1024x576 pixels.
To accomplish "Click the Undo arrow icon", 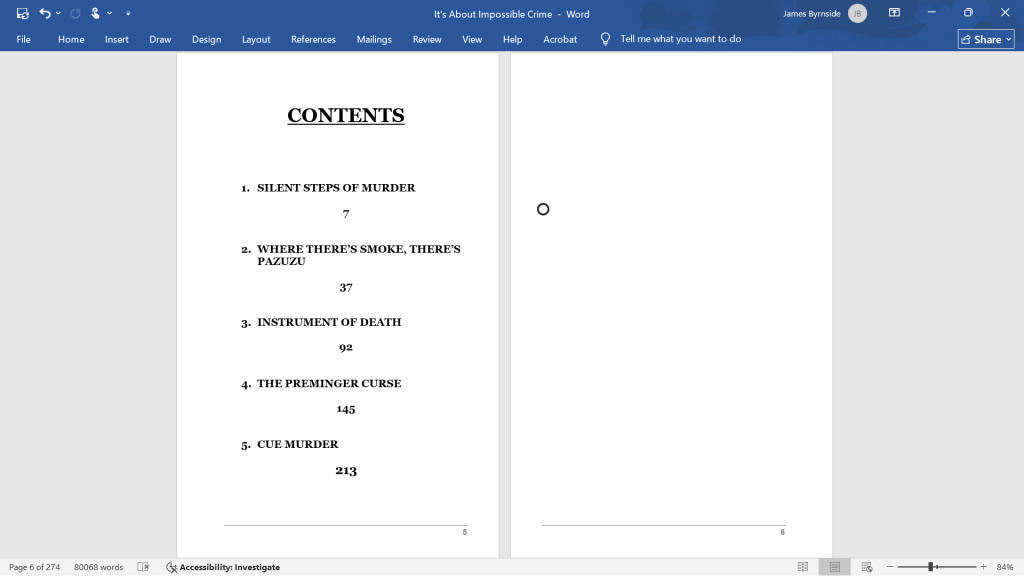I will [x=45, y=14].
